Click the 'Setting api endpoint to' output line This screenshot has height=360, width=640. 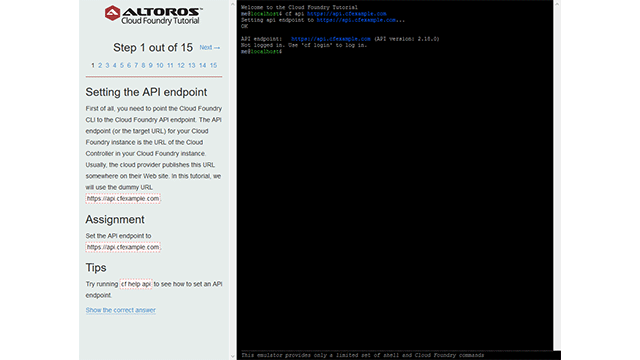point(323,20)
